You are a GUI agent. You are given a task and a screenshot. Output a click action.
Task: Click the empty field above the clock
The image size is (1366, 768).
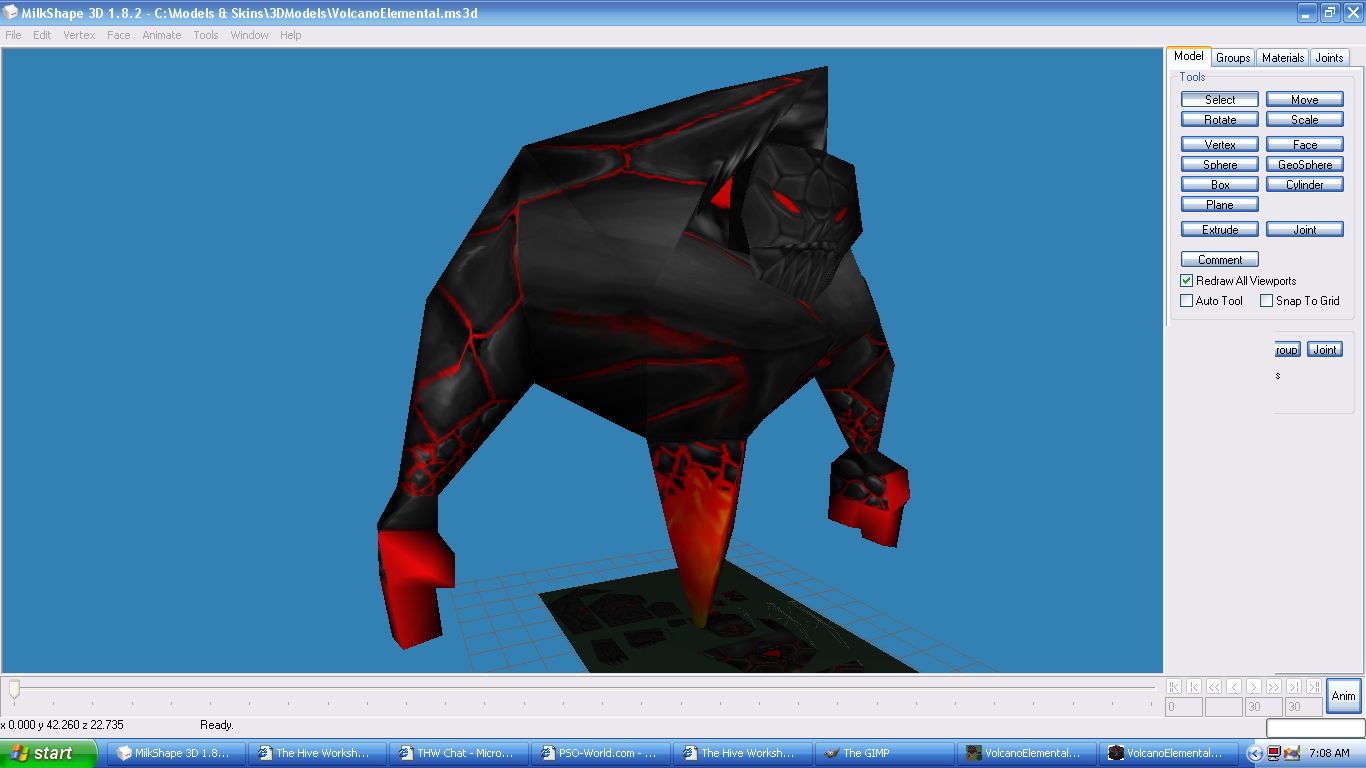1315,728
